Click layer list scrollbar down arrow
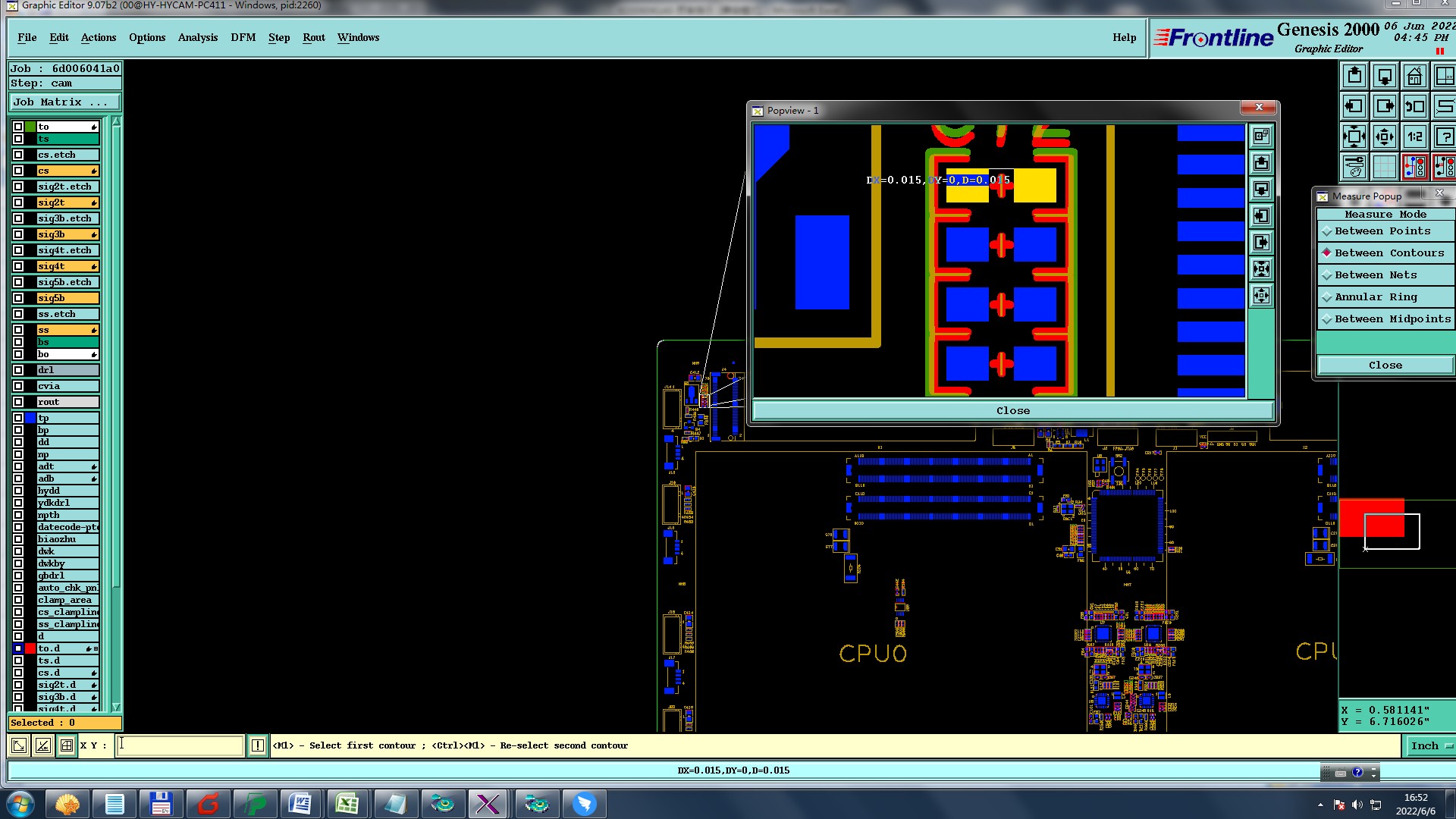This screenshot has width=1456, height=819. (116, 707)
